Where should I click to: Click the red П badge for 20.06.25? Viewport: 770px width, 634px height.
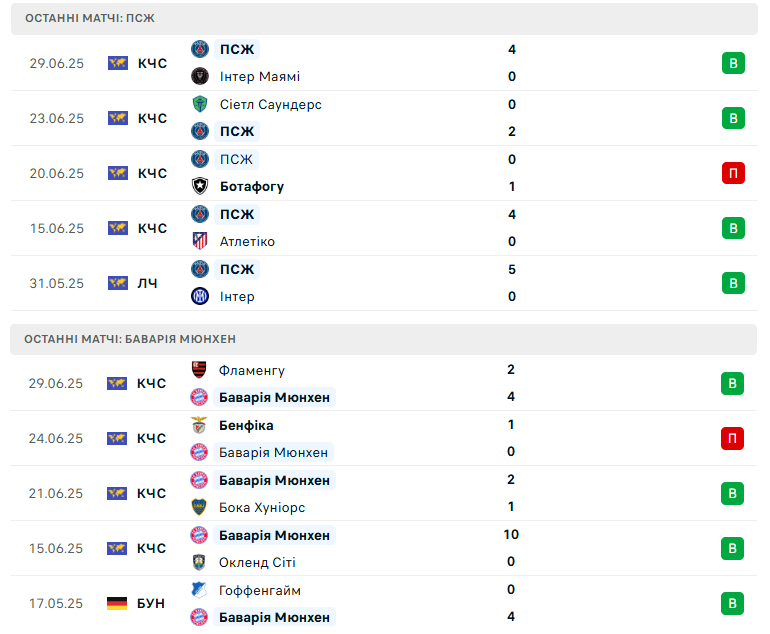[733, 173]
